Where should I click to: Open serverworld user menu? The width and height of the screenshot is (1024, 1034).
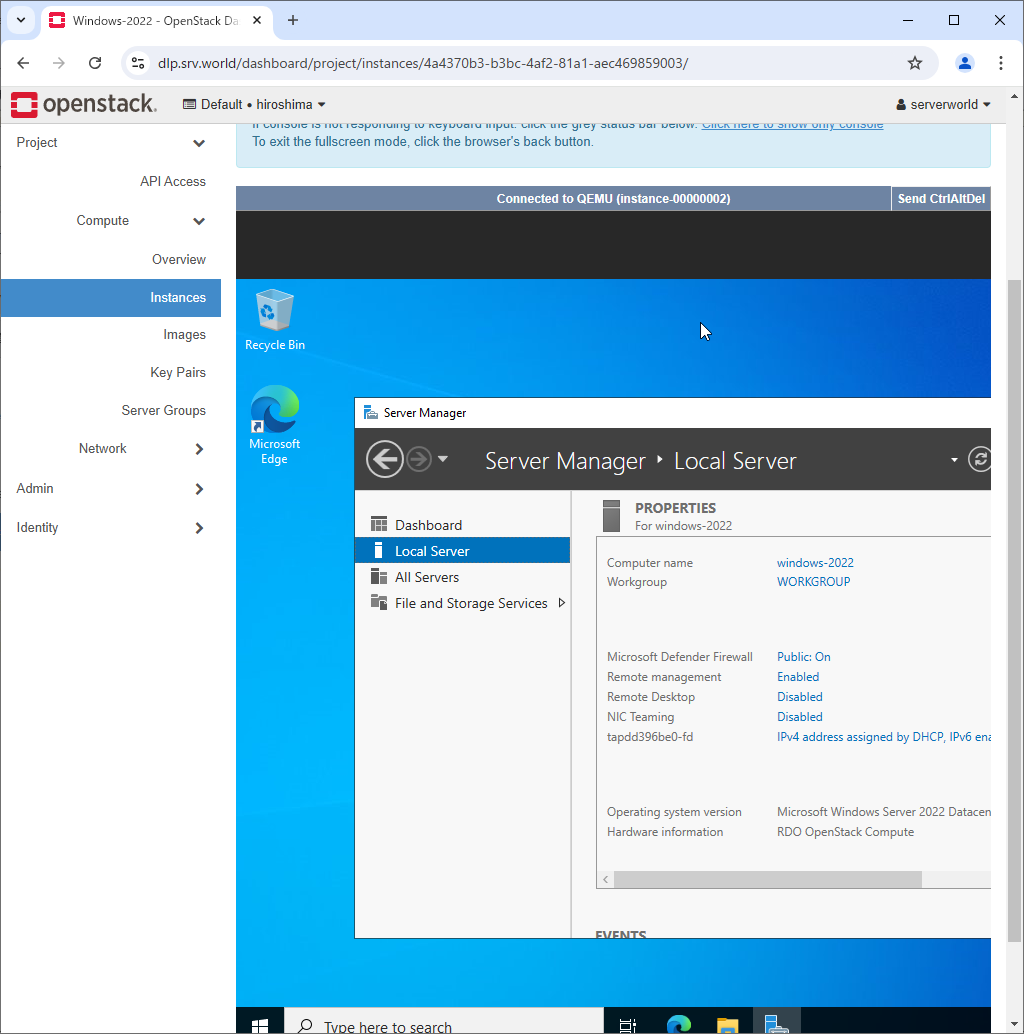pos(943,104)
